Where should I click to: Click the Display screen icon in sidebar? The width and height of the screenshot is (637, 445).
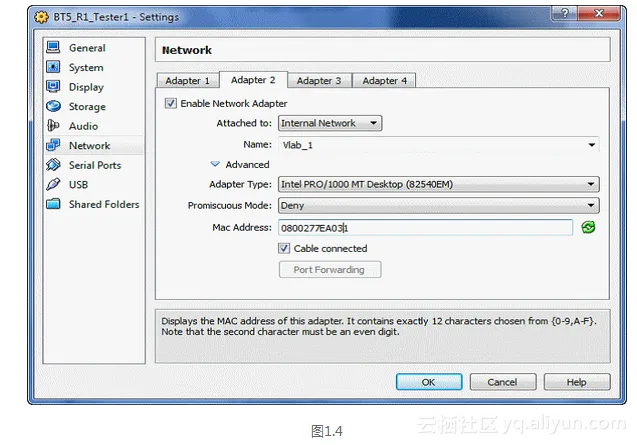[53, 87]
